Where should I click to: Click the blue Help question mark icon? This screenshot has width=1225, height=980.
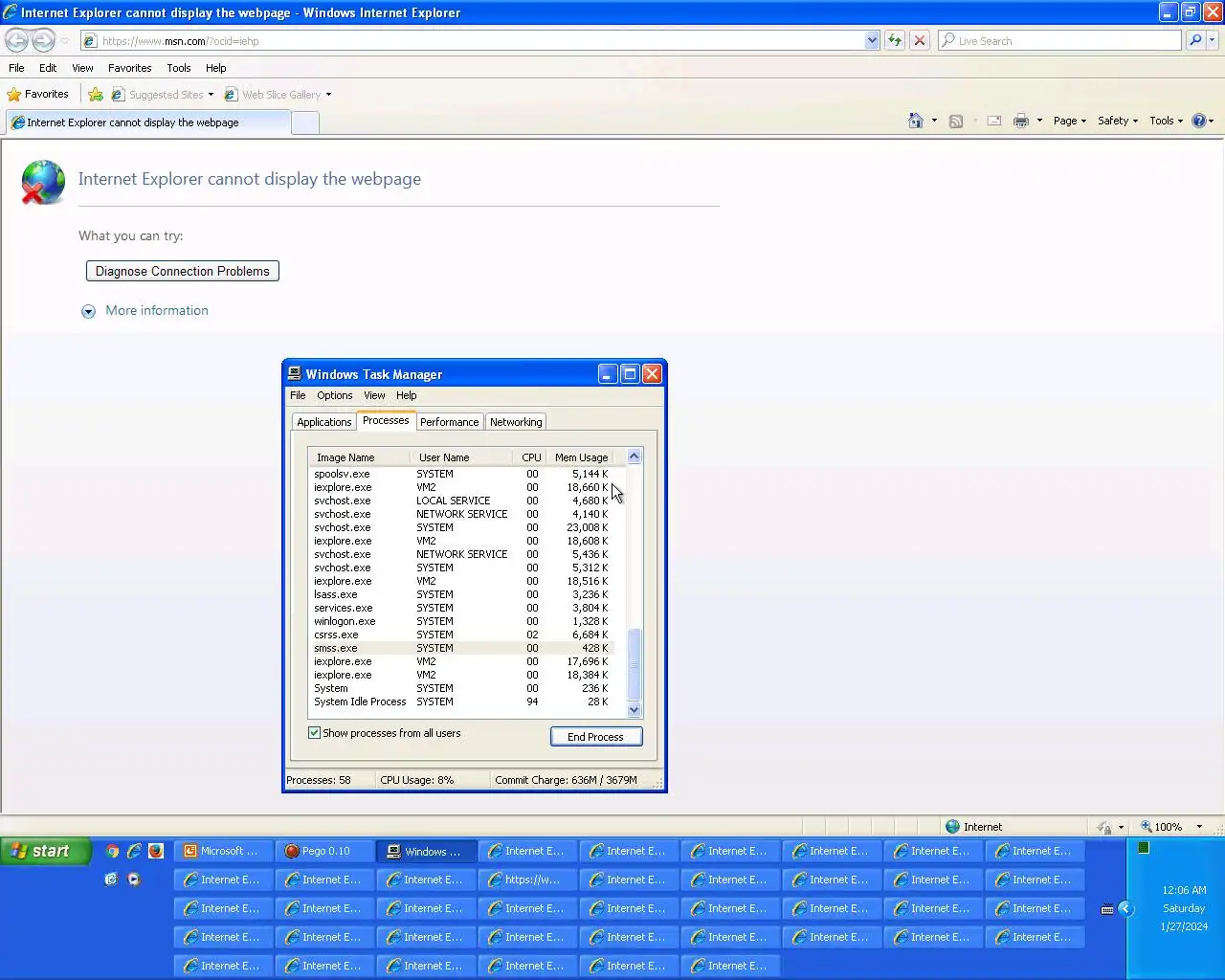coord(1198,121)
